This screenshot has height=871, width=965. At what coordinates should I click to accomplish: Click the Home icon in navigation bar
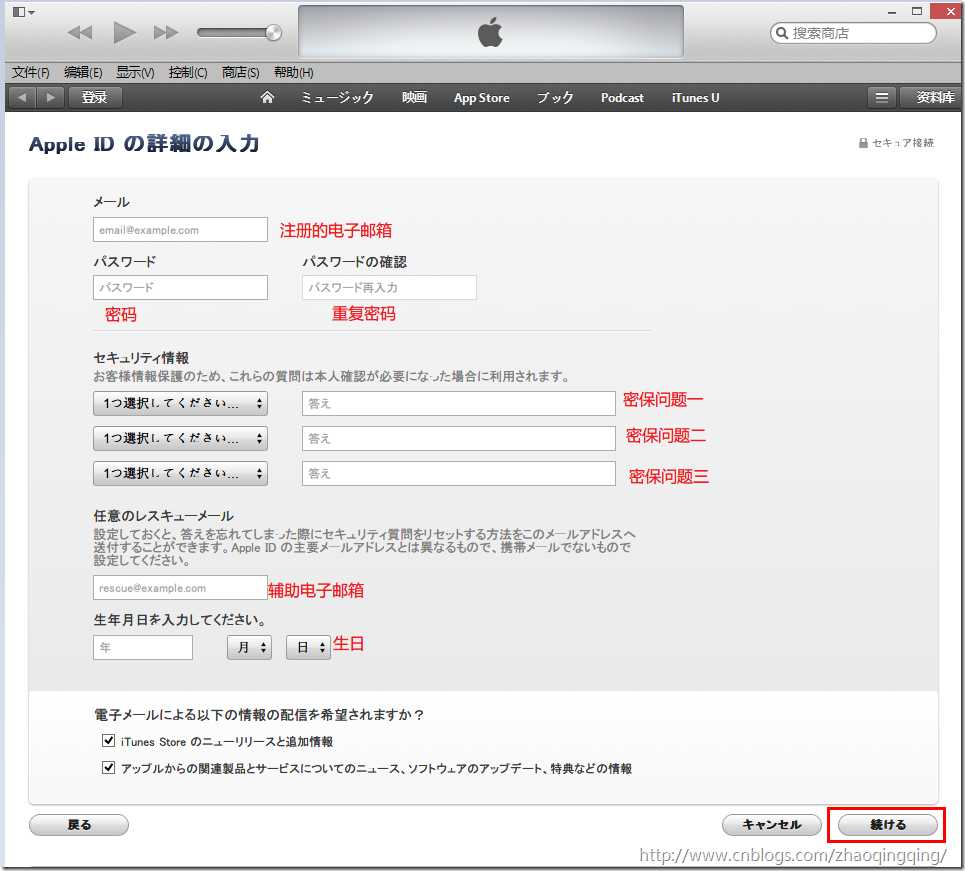(266, 97)
